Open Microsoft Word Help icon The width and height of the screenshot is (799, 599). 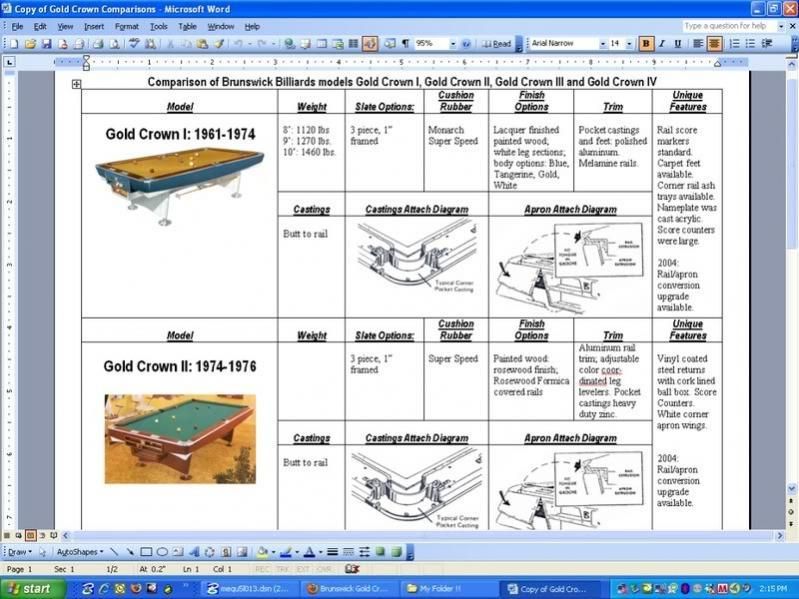click(x=466, y=44)
